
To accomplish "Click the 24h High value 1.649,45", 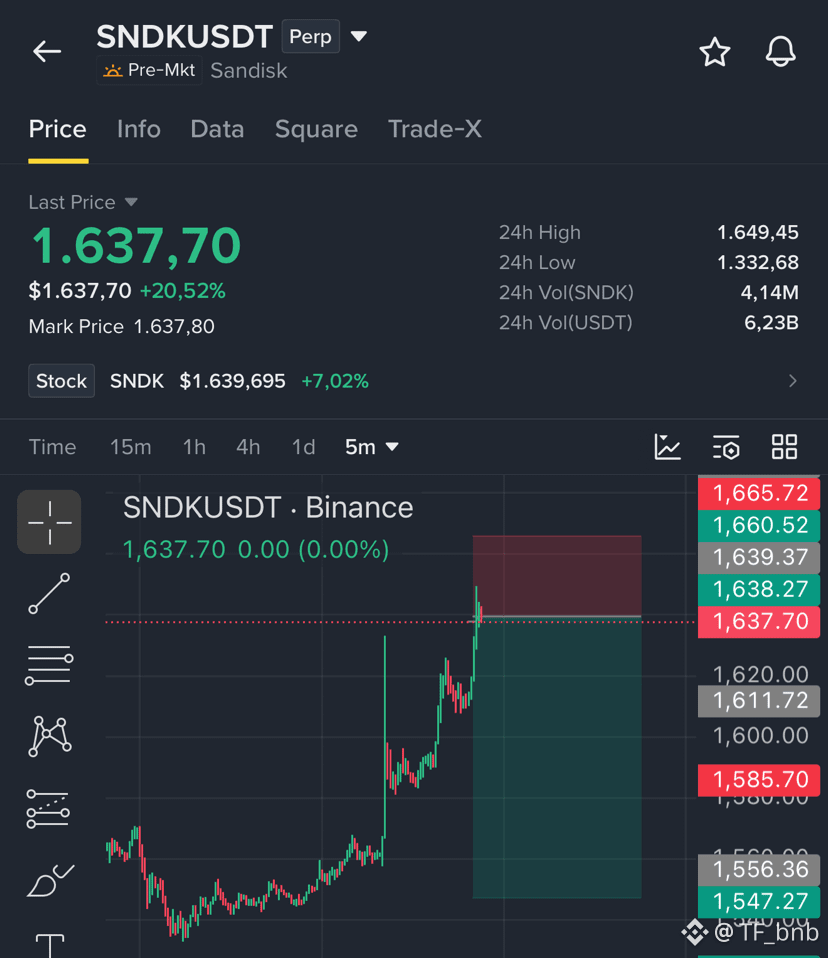I will coord(758,233).
